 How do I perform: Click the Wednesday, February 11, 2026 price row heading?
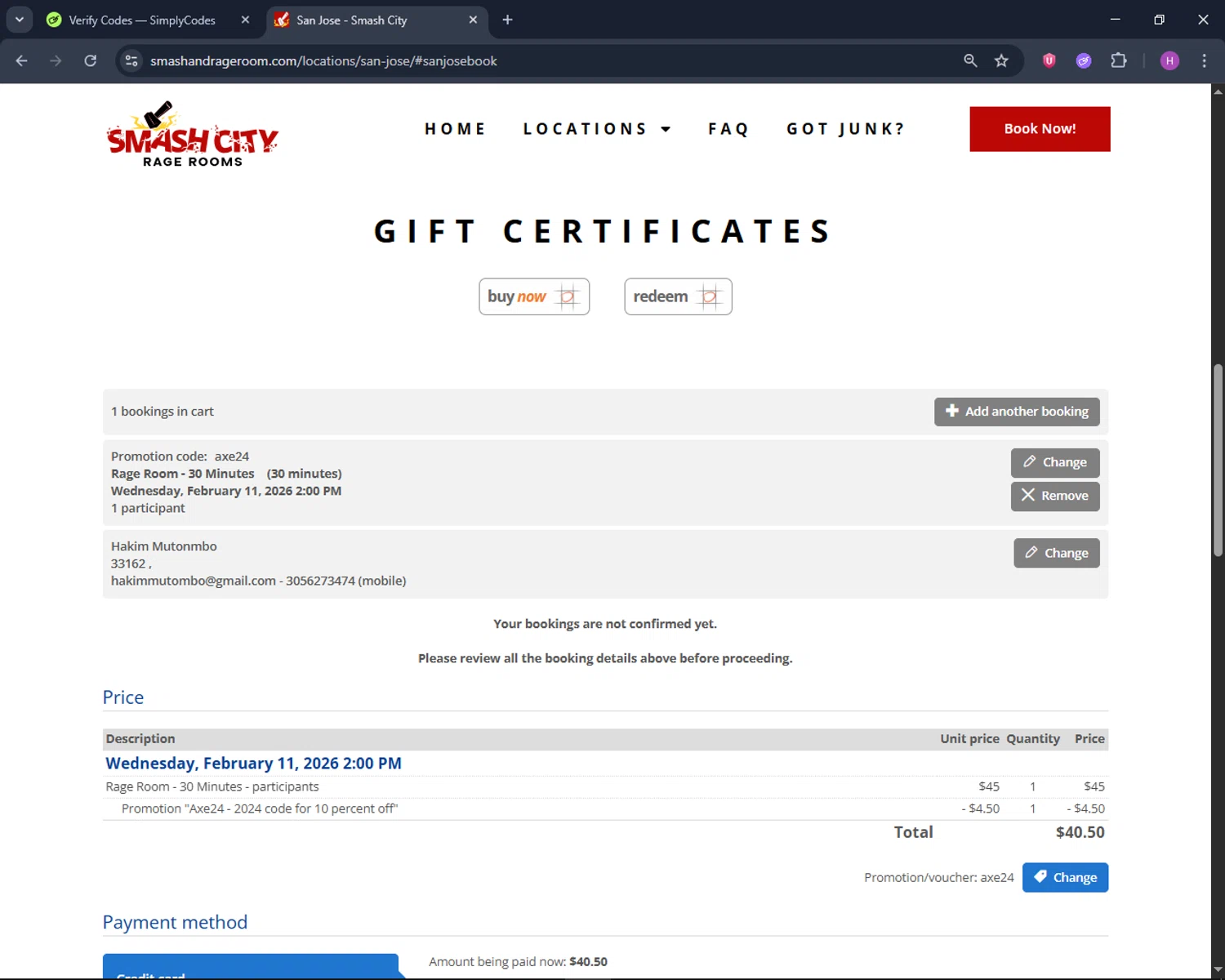(253, 763)
